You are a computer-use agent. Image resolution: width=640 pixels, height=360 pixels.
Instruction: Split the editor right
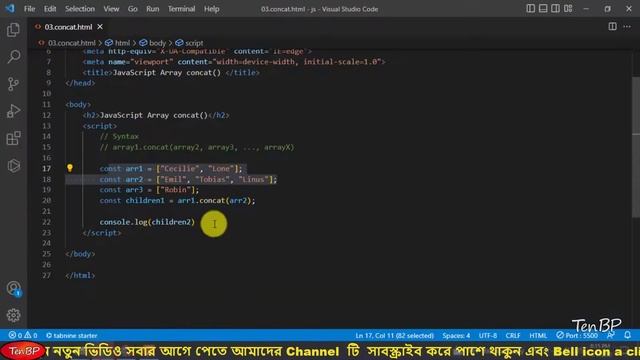pyautogui.click(x=612, y=27)
